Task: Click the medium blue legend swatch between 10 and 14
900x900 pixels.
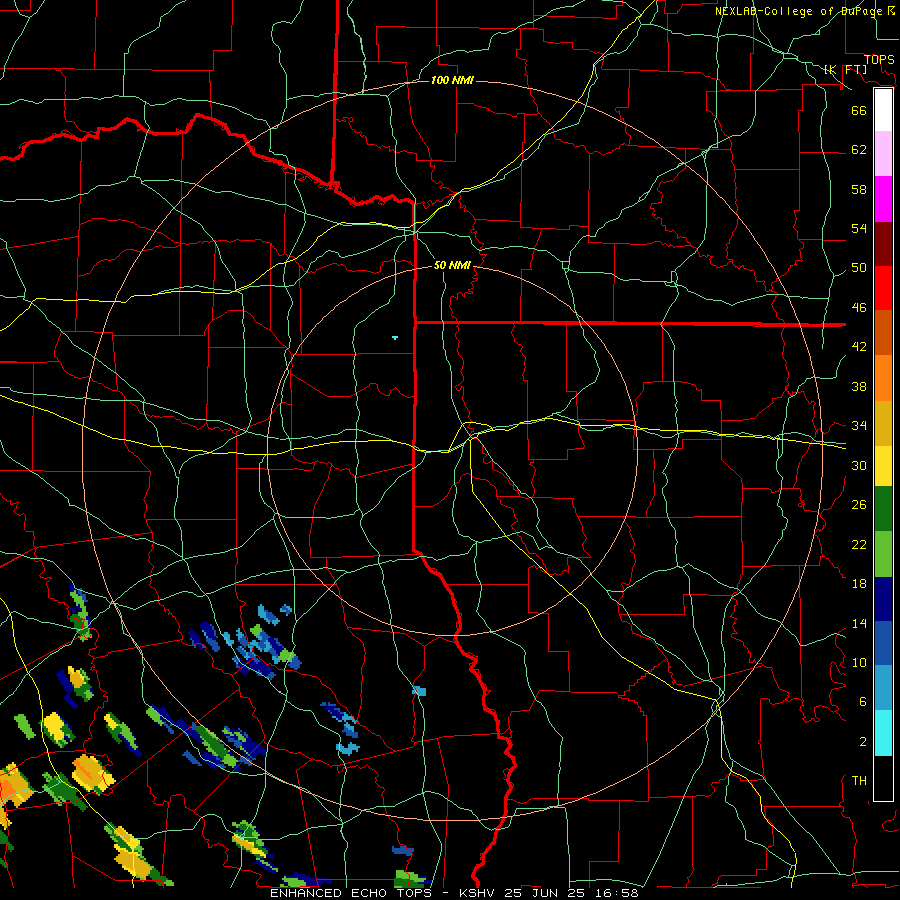Action: tap(883, 643)
